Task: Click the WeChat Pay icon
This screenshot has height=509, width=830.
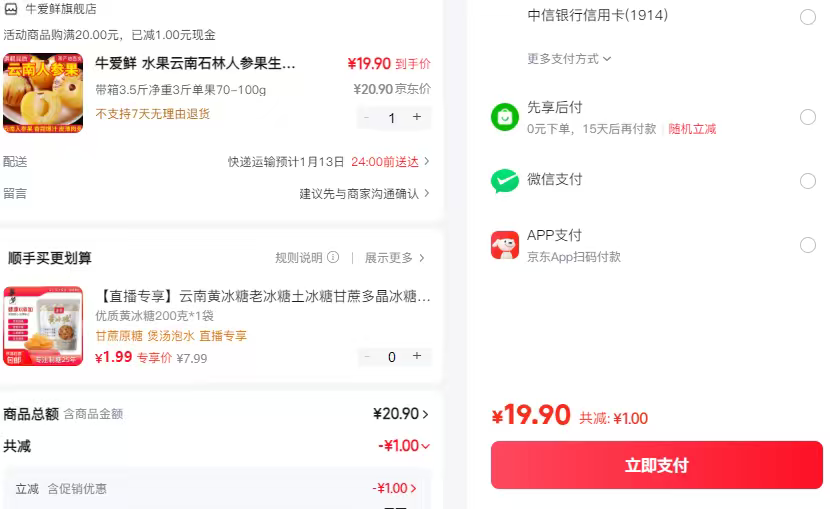Action: coord(505,181)
